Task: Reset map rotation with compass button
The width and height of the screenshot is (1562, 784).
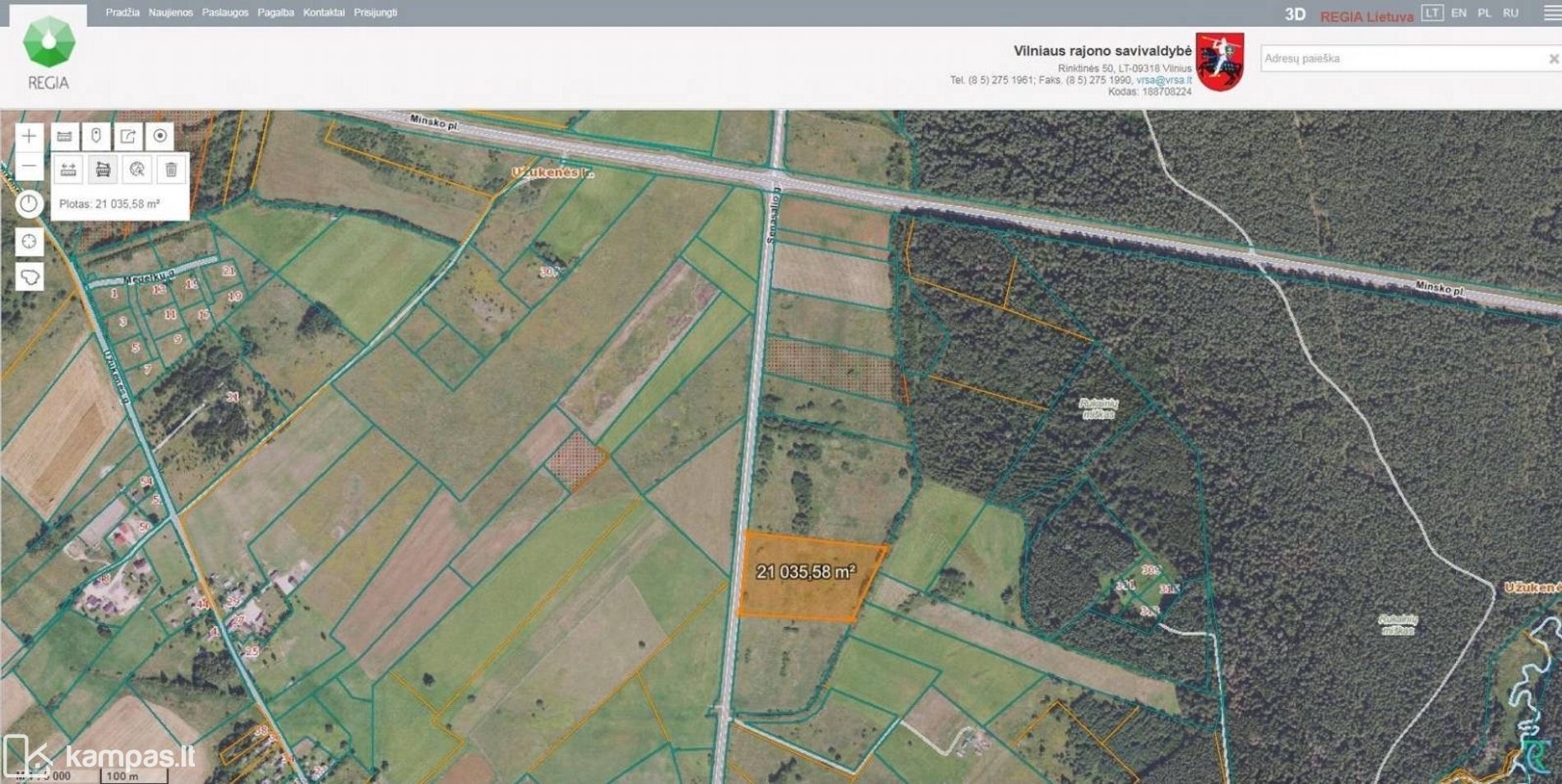Action: point(29,204)
